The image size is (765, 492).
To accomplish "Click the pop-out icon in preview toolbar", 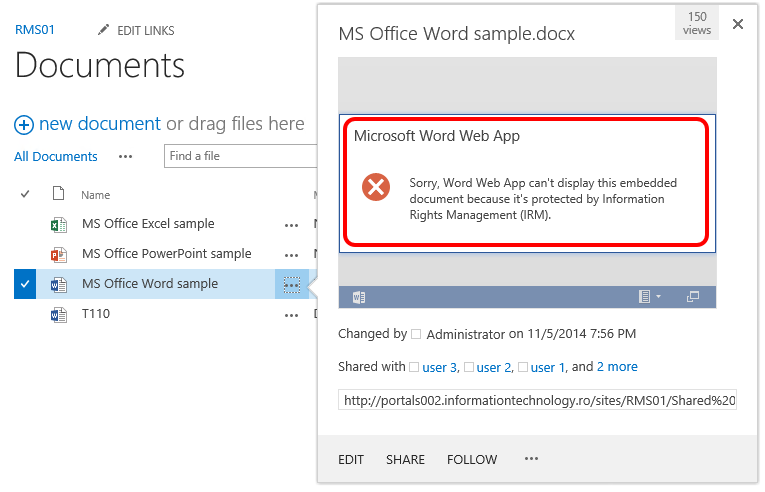I will click(x=693, y=296).
